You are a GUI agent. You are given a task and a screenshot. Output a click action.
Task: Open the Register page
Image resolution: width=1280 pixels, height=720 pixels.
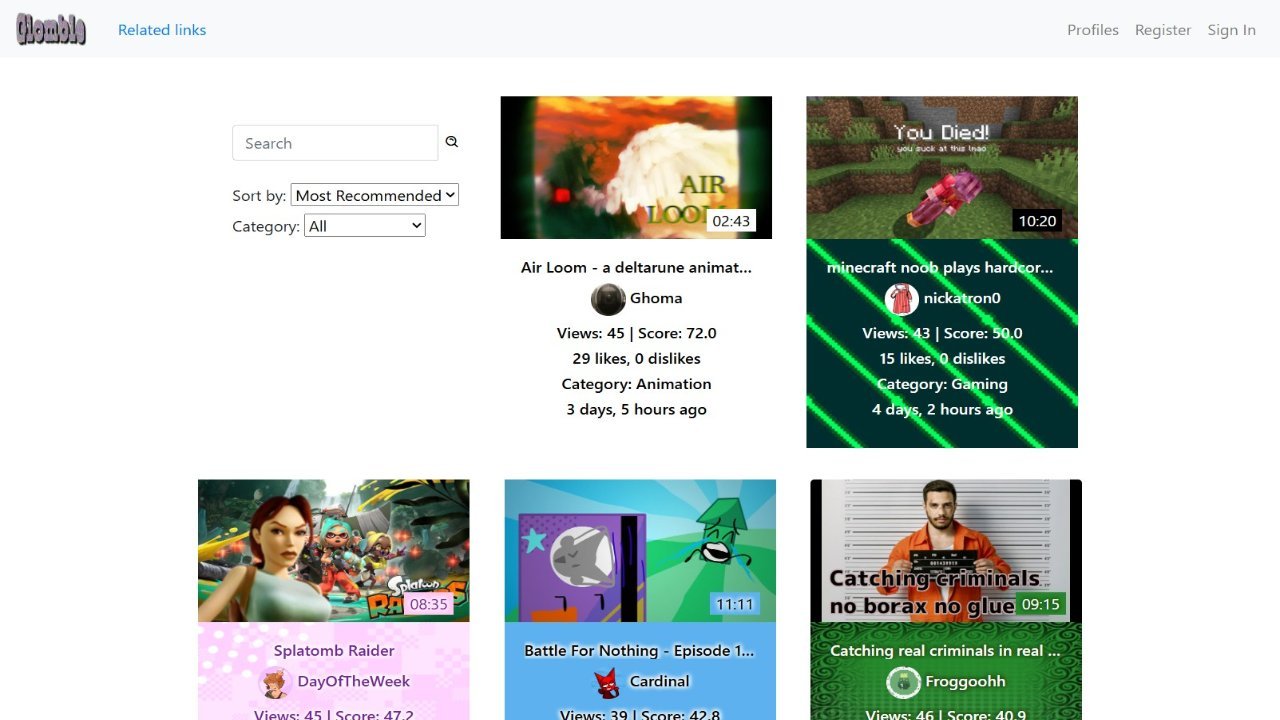[1163, 30]
